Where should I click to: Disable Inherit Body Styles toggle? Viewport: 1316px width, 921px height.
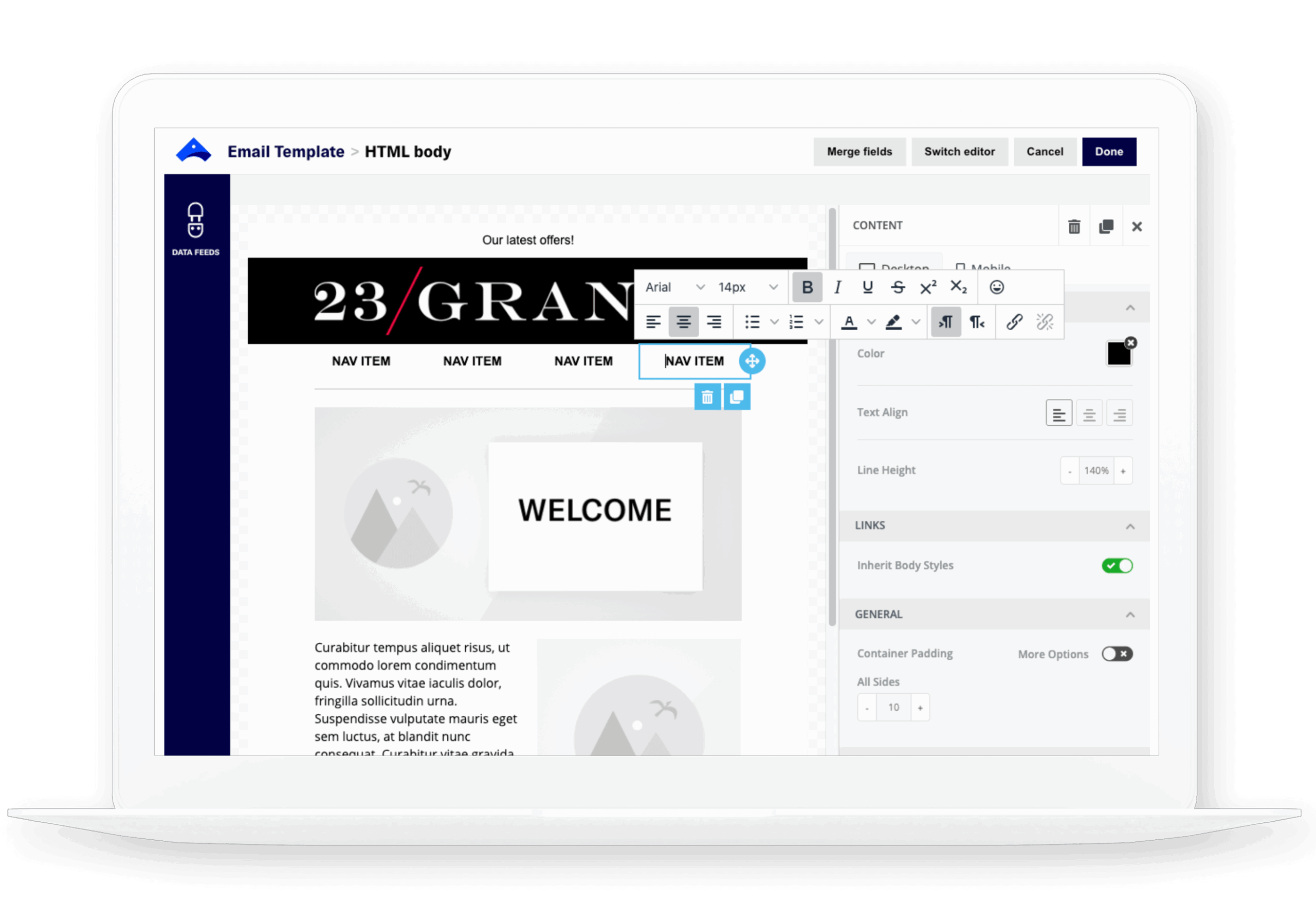(1117, 566)
